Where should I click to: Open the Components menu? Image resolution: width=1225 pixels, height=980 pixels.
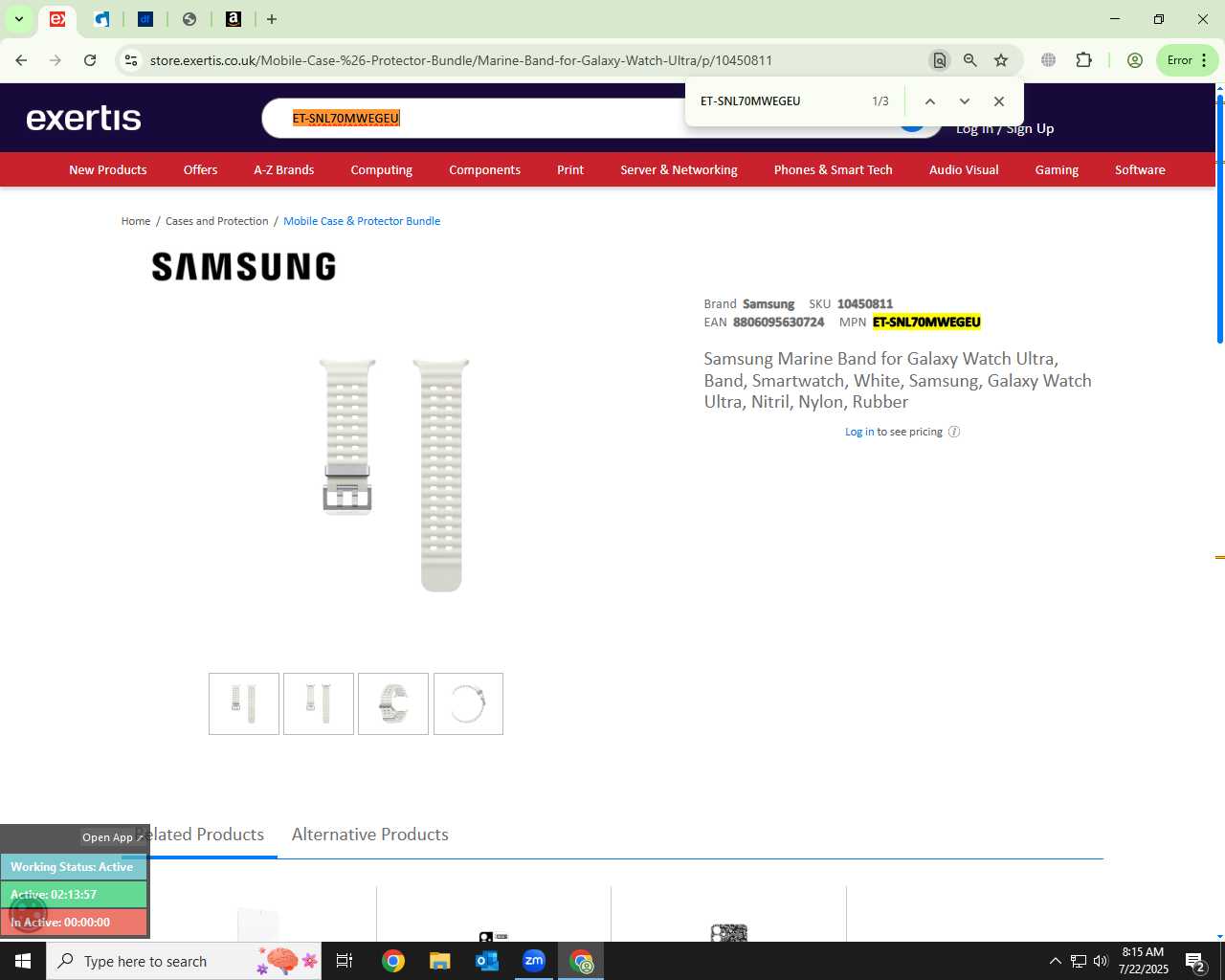pyautogui.click(x=484, y=169)
